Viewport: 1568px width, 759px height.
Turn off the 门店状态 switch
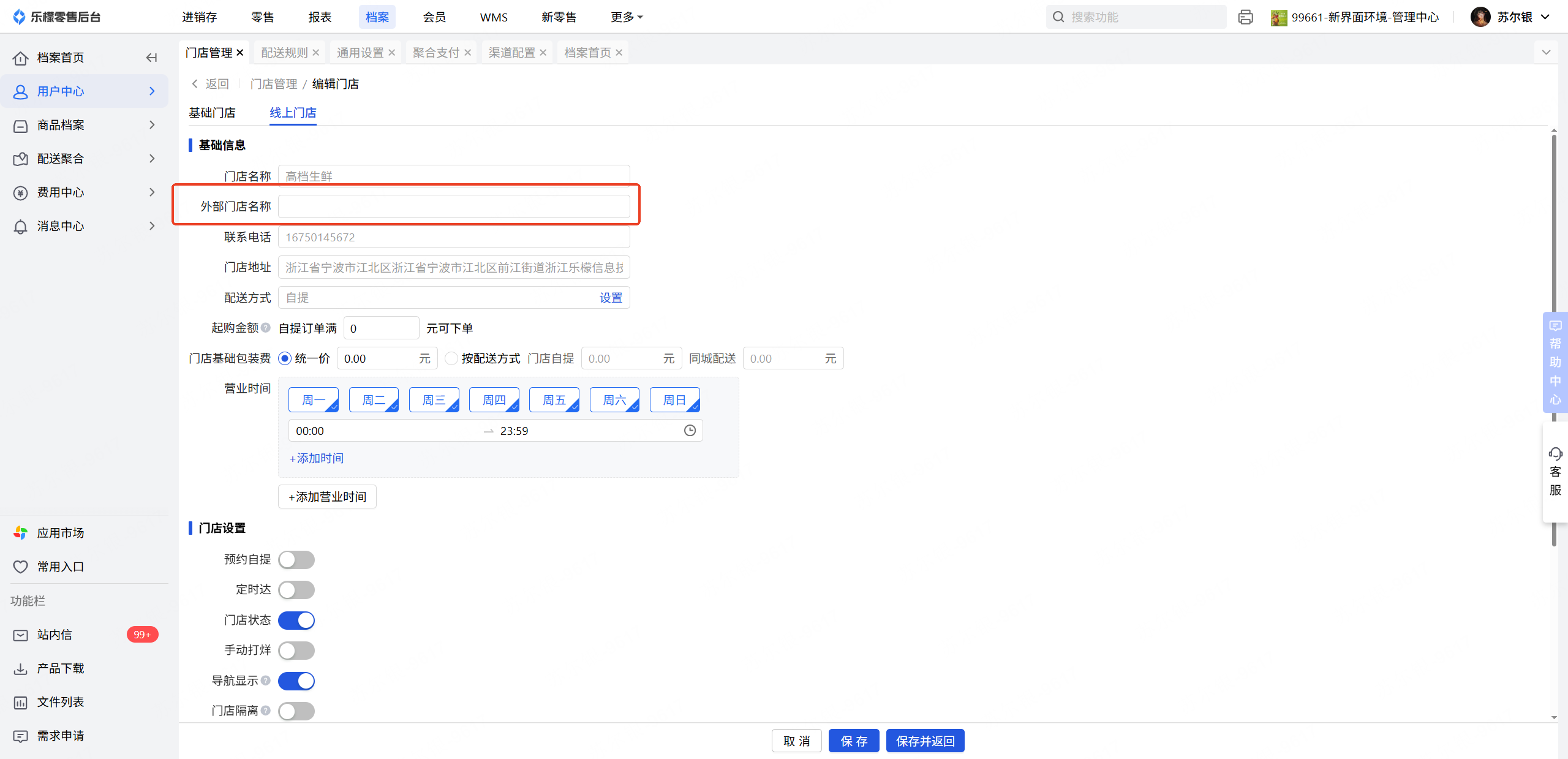pos(296,620)
